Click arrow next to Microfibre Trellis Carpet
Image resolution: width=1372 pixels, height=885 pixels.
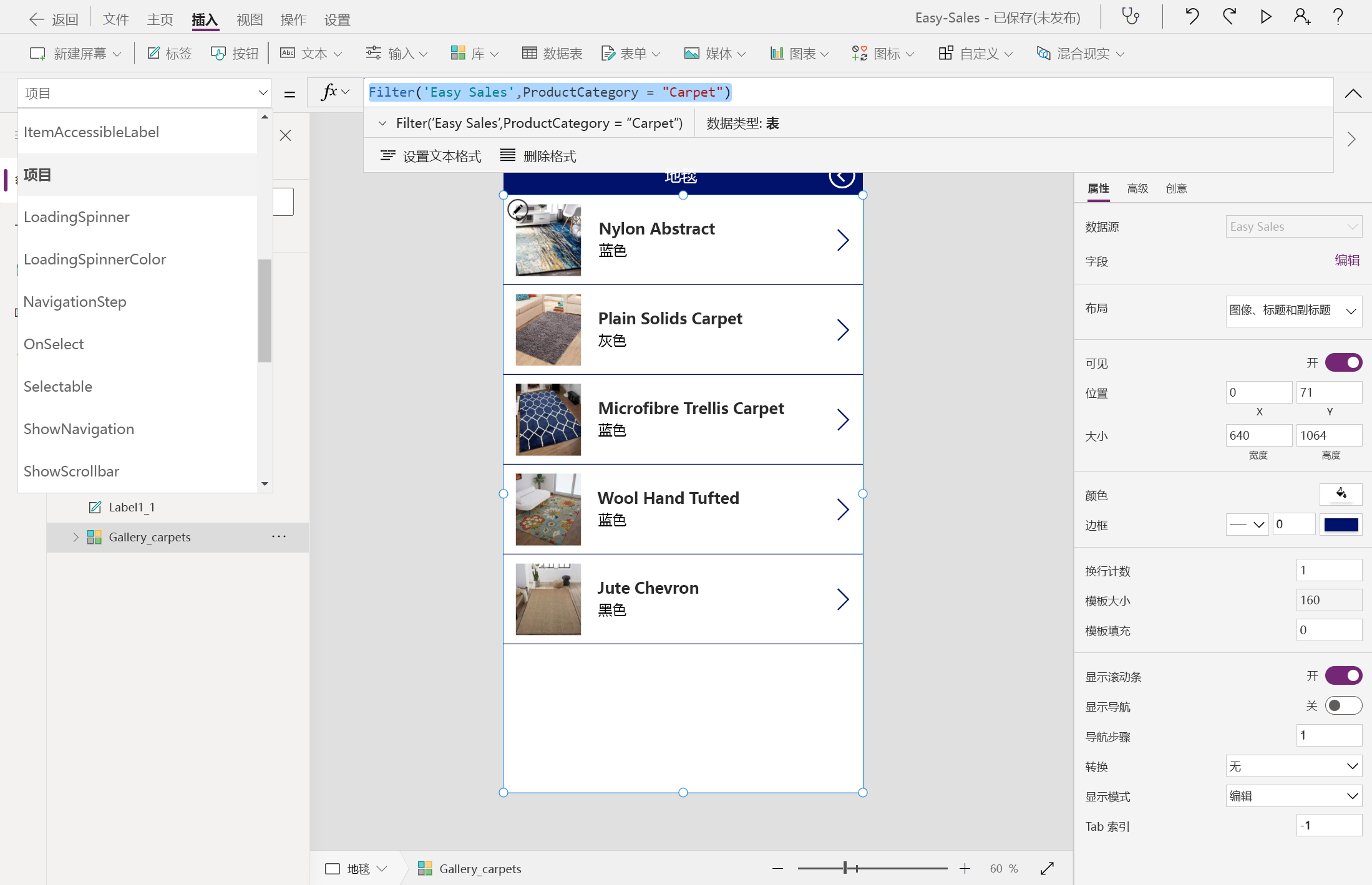843,420
